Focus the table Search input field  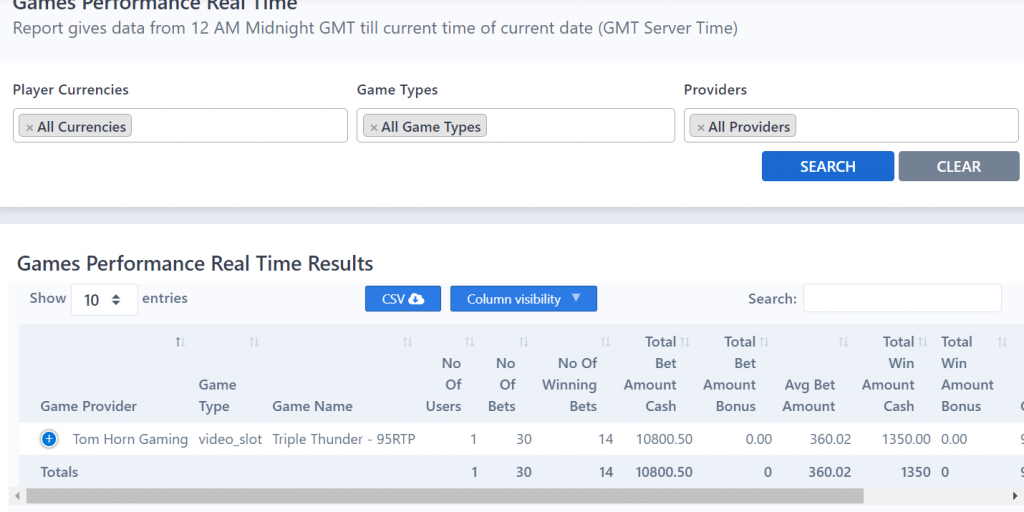901,298
